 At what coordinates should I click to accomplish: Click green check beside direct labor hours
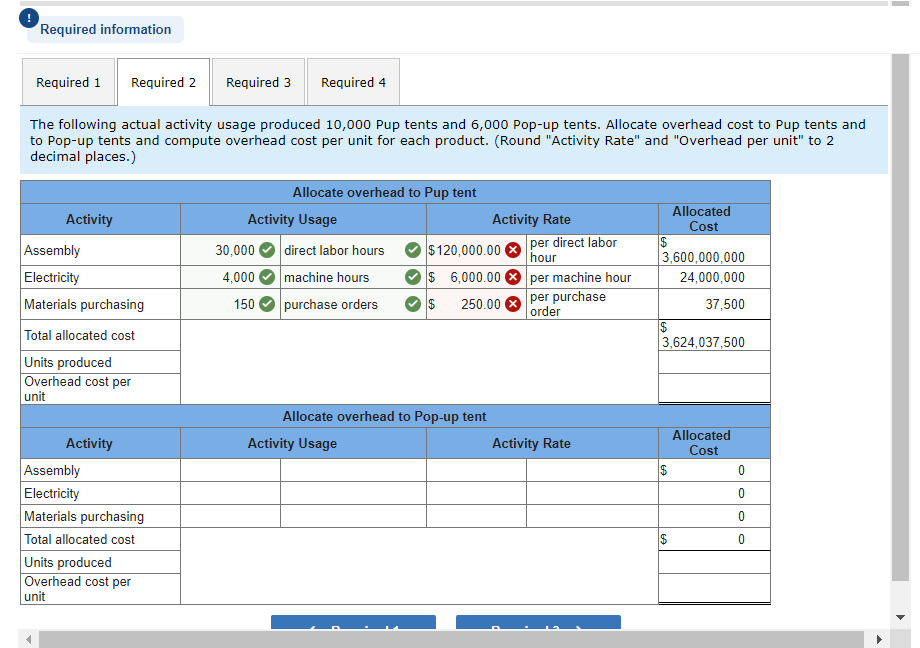(413, 250)
